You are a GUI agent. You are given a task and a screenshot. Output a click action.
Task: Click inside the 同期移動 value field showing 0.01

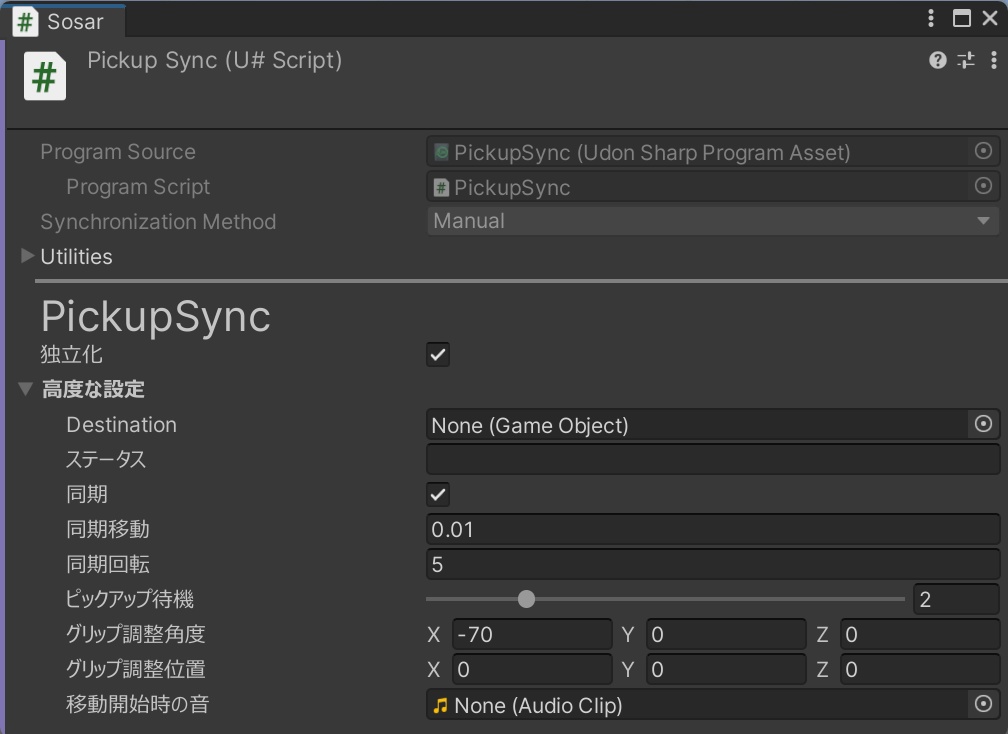pyautogui.click(x=600, y=529)
